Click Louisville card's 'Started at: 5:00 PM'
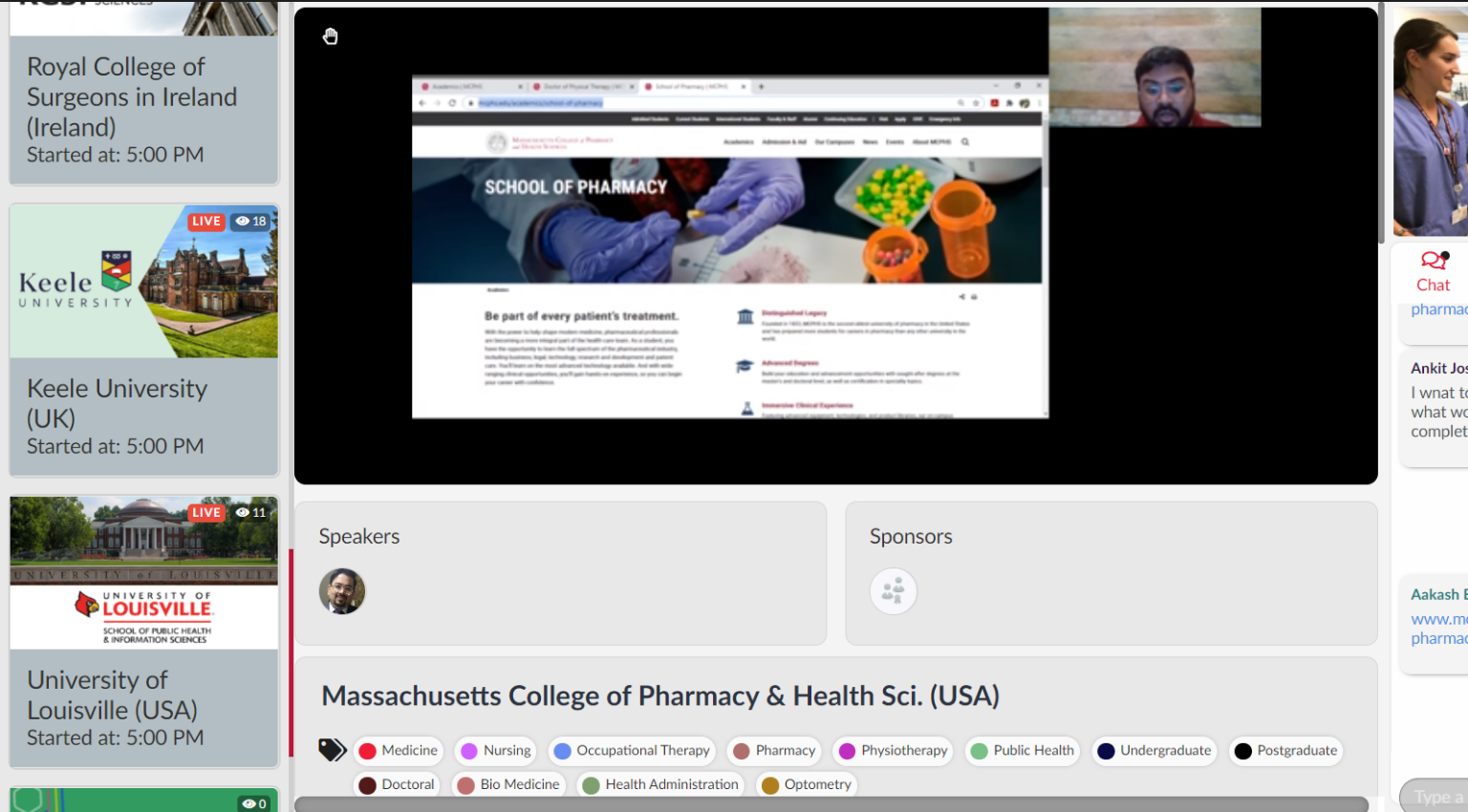1468x812 pixels. click(x=116, y=737)
